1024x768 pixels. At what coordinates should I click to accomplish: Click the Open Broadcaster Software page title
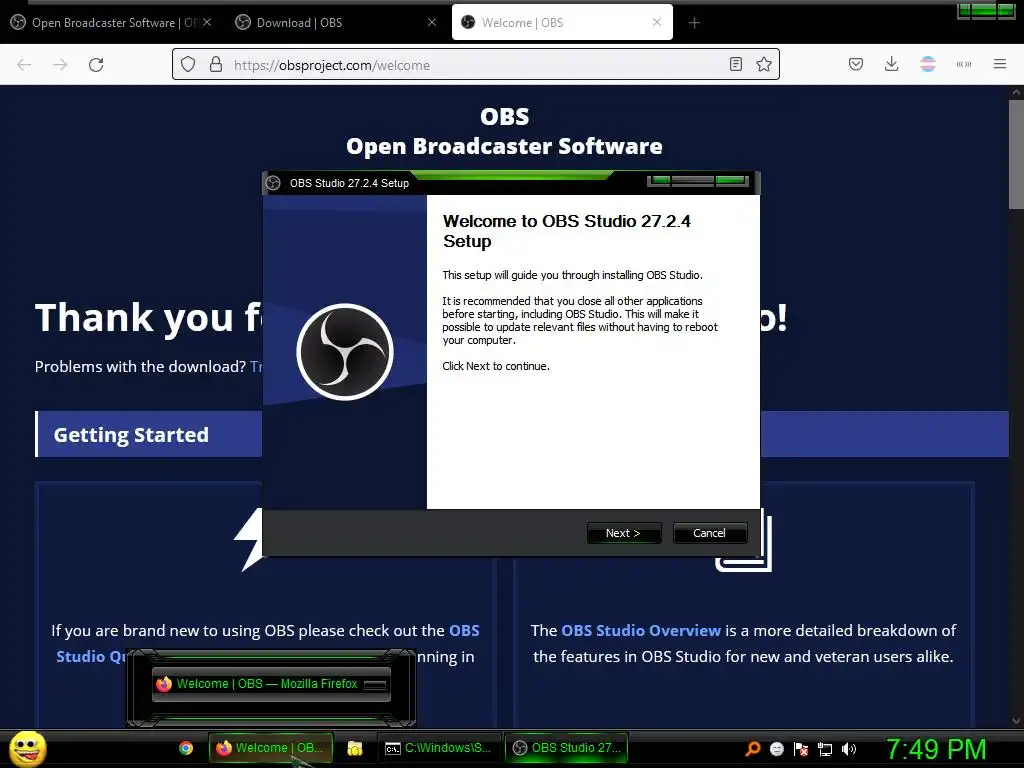click(x=504, y=146)
